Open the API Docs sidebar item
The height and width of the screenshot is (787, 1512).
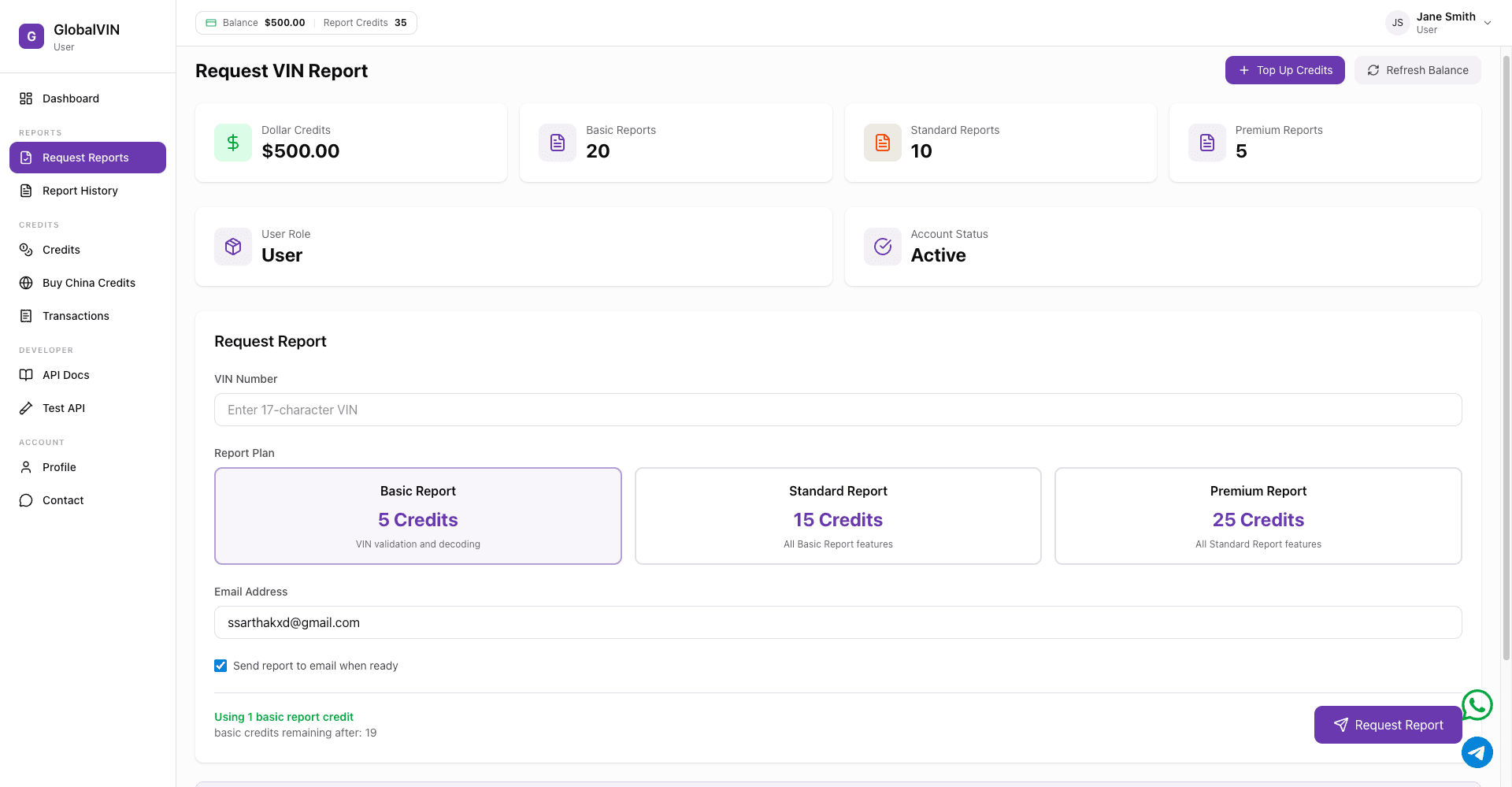(66, 375)
